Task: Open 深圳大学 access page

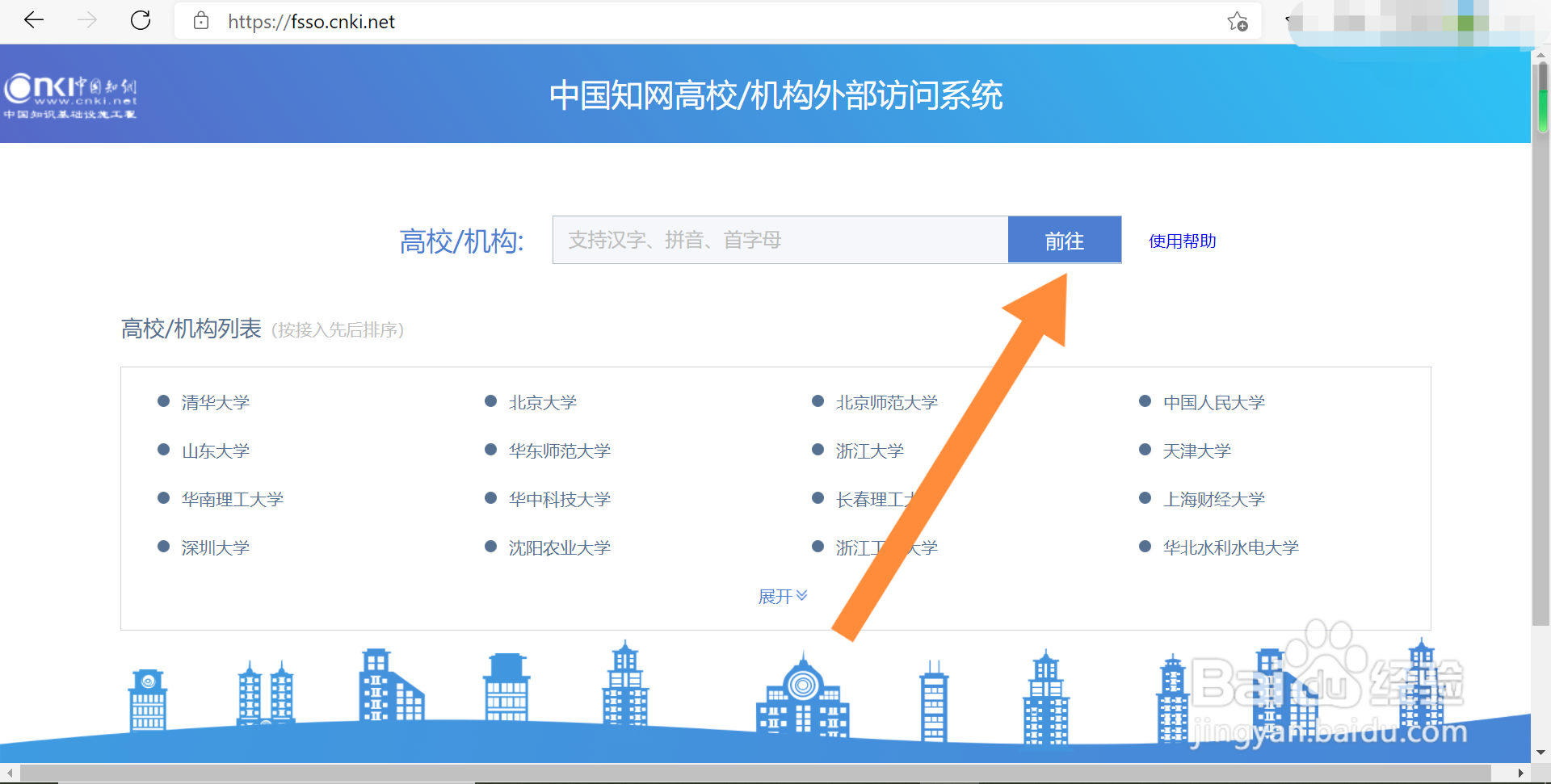Action: 215,547
